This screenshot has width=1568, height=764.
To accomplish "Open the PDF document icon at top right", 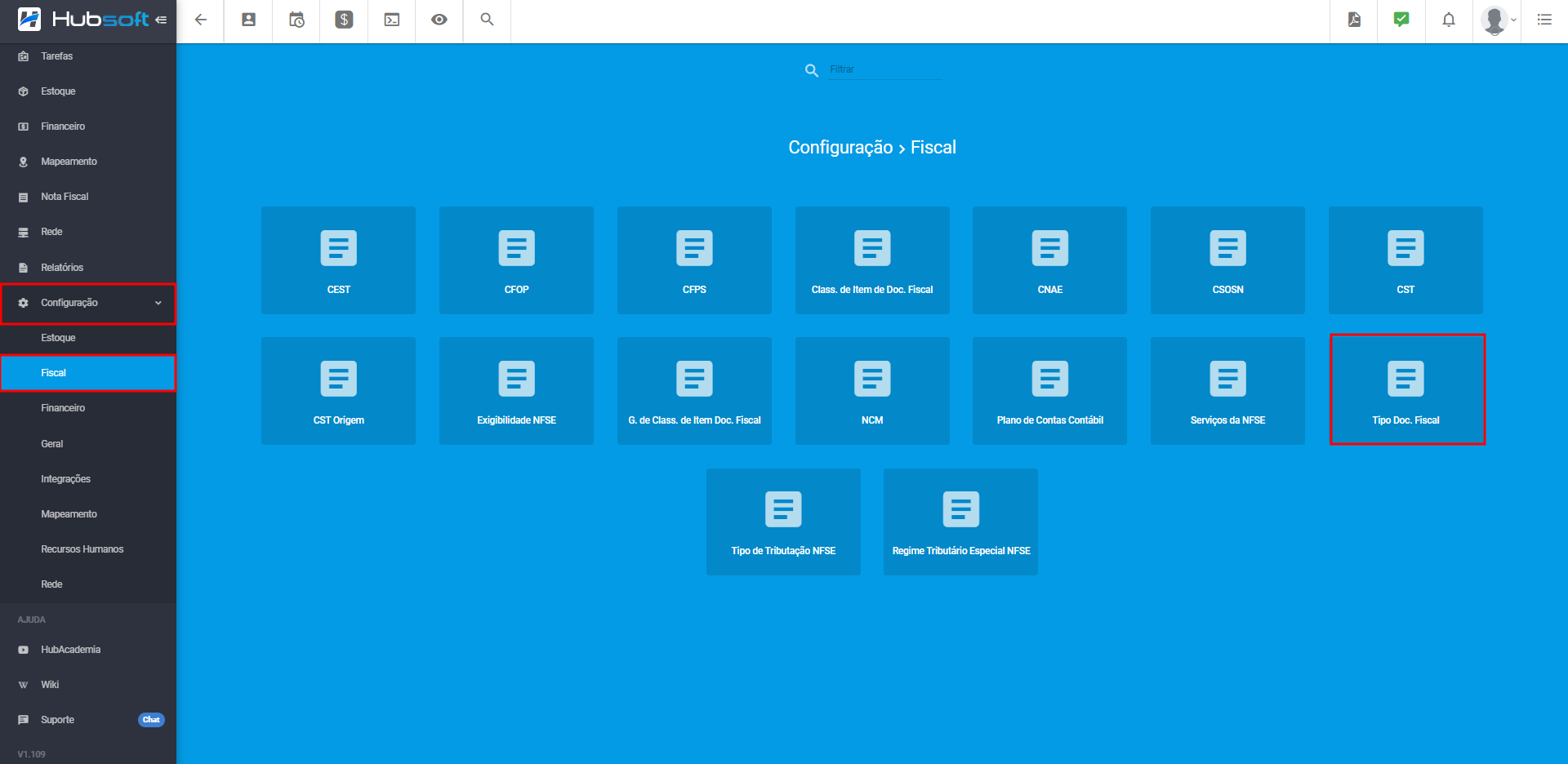I will pos(1354,20).
